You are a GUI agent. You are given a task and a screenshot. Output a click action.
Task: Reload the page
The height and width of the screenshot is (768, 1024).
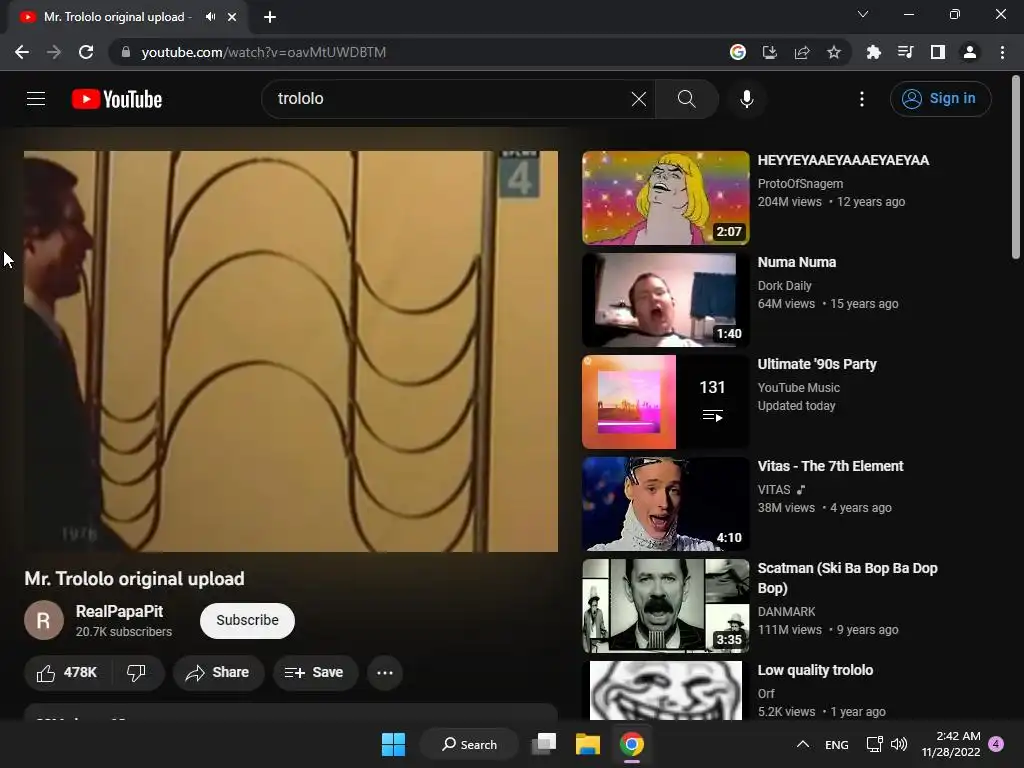(x=86, y=52)
